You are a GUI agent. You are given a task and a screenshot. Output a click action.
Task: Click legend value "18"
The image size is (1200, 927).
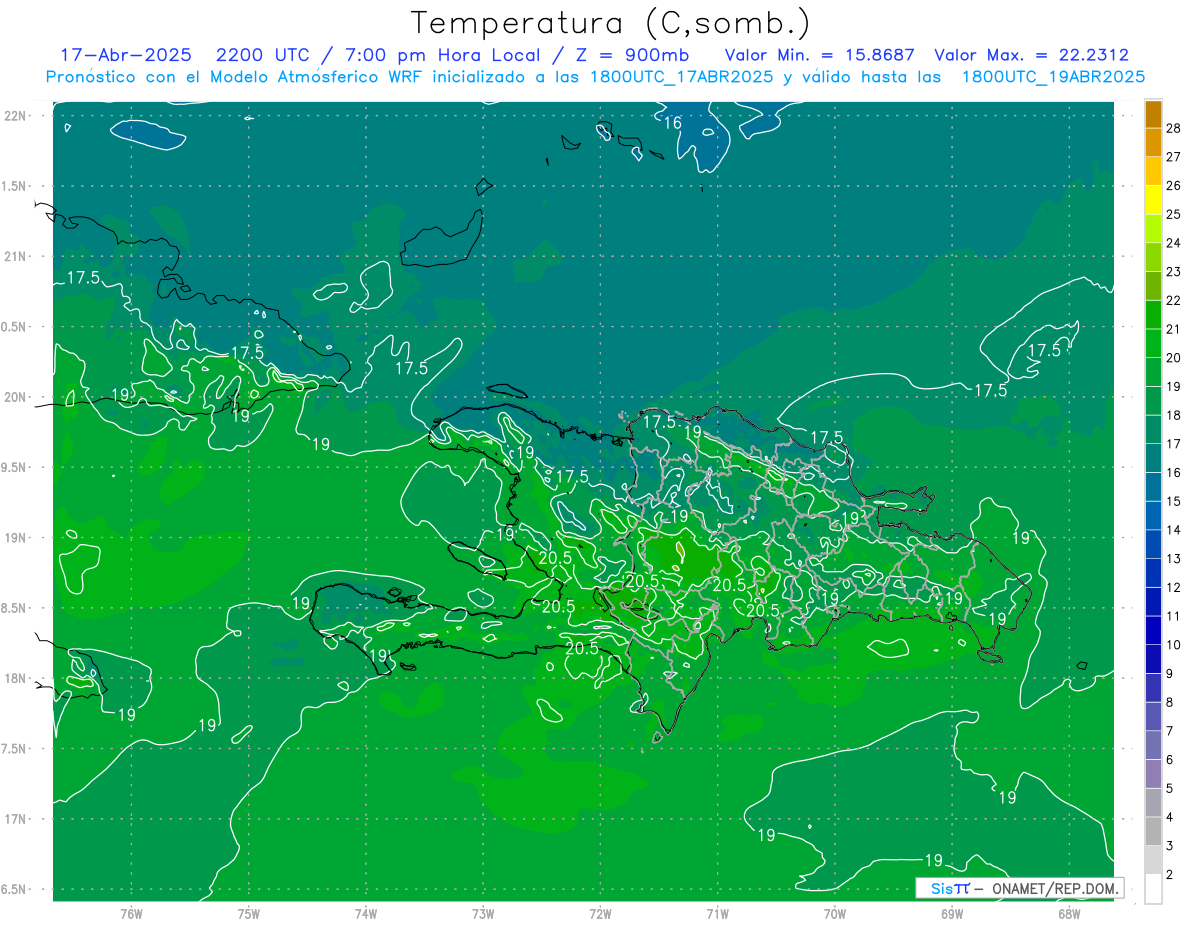pos(1174,415)
